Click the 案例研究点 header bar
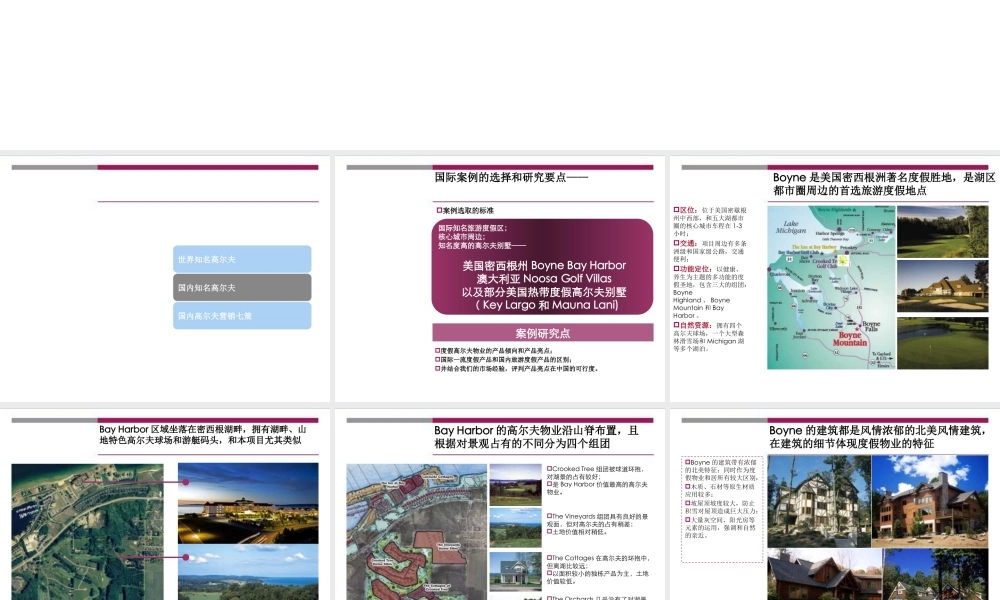Screen dimensions: 1000x600 tap(543, 333)
